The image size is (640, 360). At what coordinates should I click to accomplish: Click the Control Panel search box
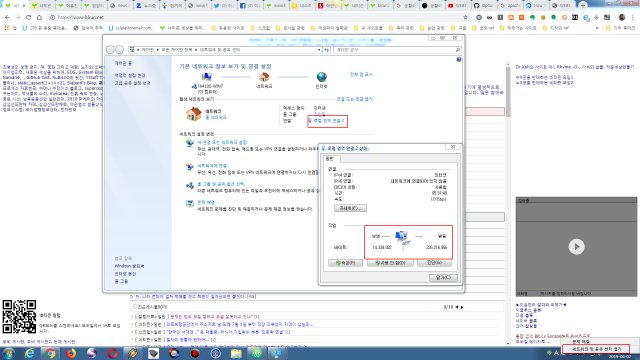coord(397,50)
